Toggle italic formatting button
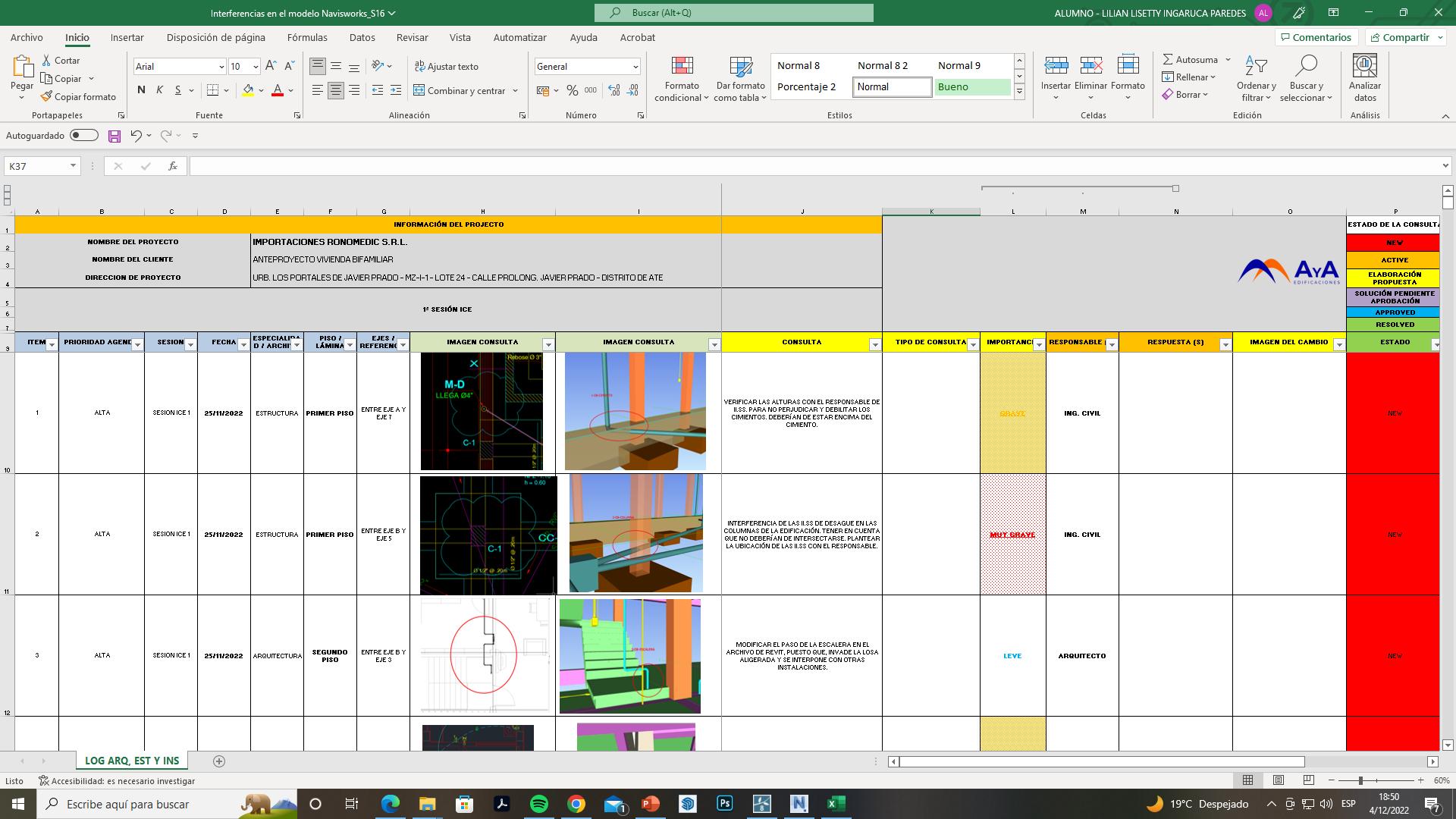The image size is (1456, 819). tap(159, 90)
